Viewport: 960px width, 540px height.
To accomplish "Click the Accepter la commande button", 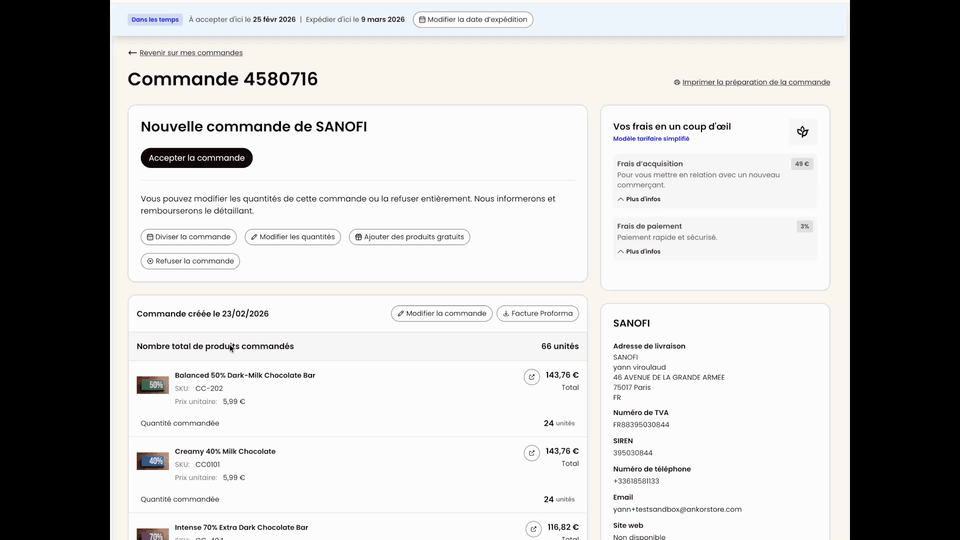I will (x=197, y=158).
